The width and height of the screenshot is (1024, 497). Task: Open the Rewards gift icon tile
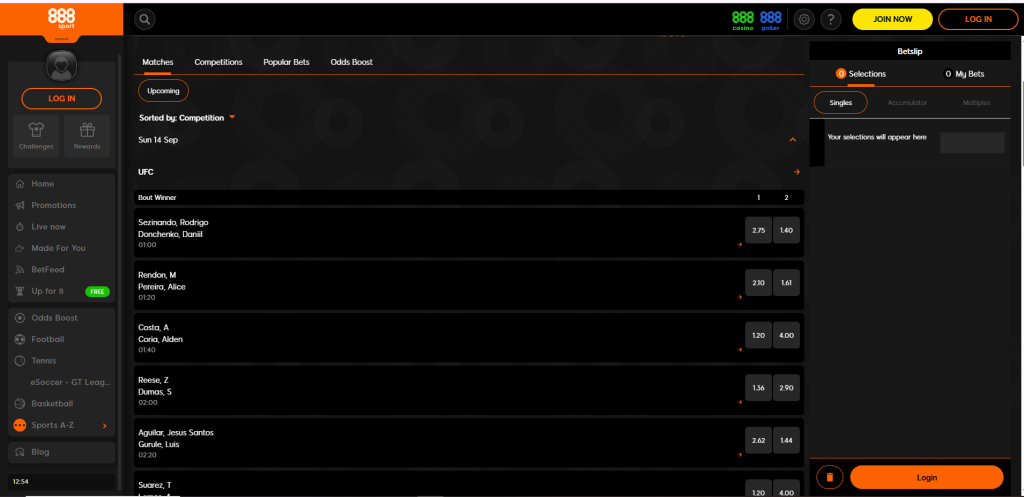point(87,135)
